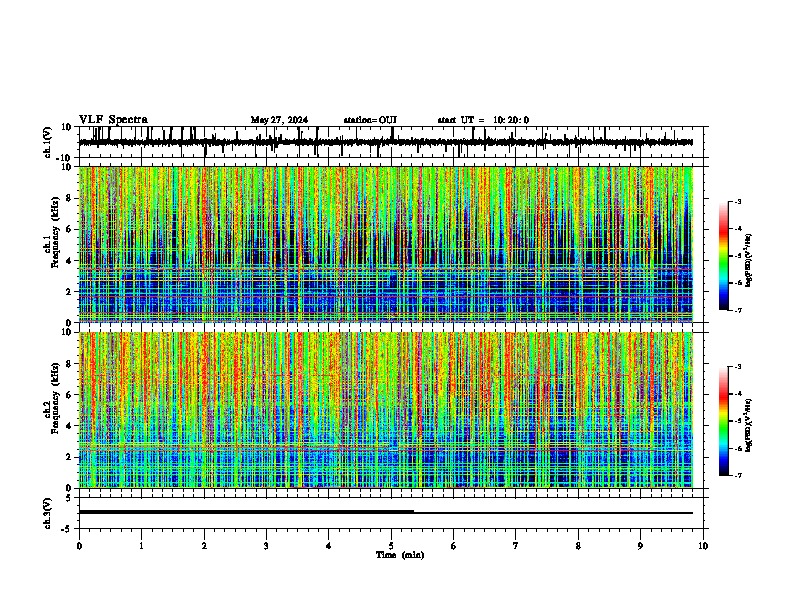
Task: Click the 'start UT = 10:20:0' text
Action: [x=483, y=120]
